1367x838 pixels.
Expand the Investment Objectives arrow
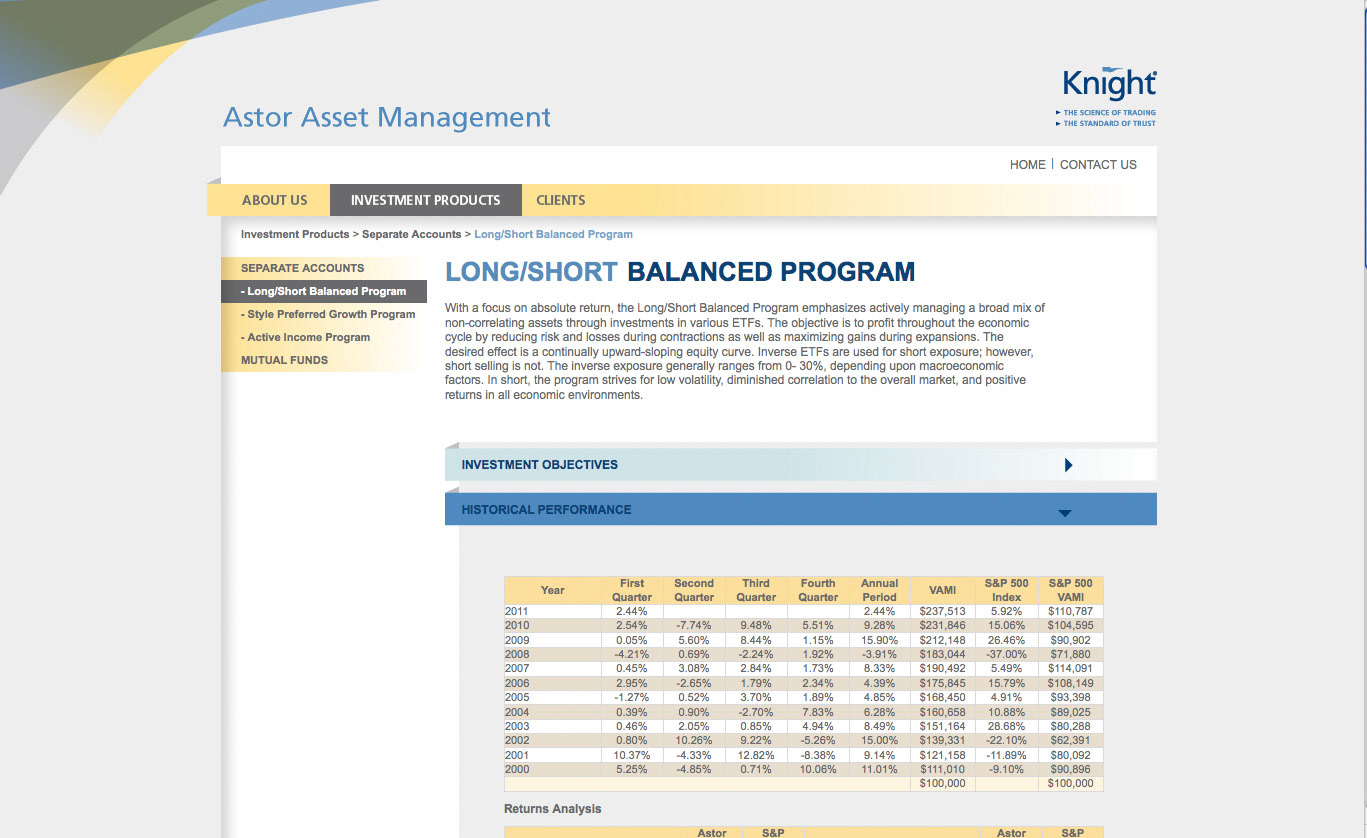[x=1068, y=465]
